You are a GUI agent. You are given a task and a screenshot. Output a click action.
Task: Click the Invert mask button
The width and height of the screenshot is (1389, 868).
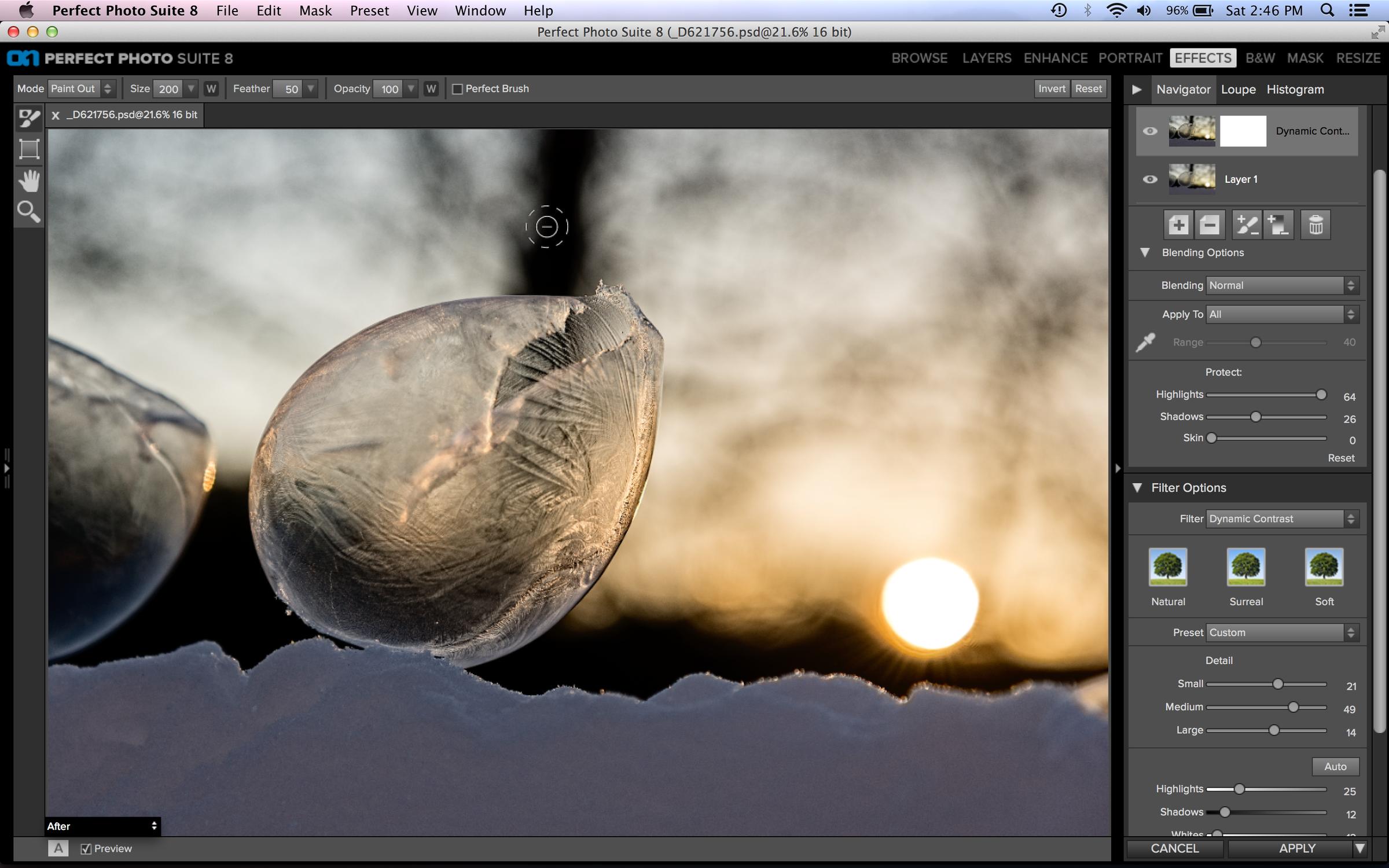(x=1051, y=89)
